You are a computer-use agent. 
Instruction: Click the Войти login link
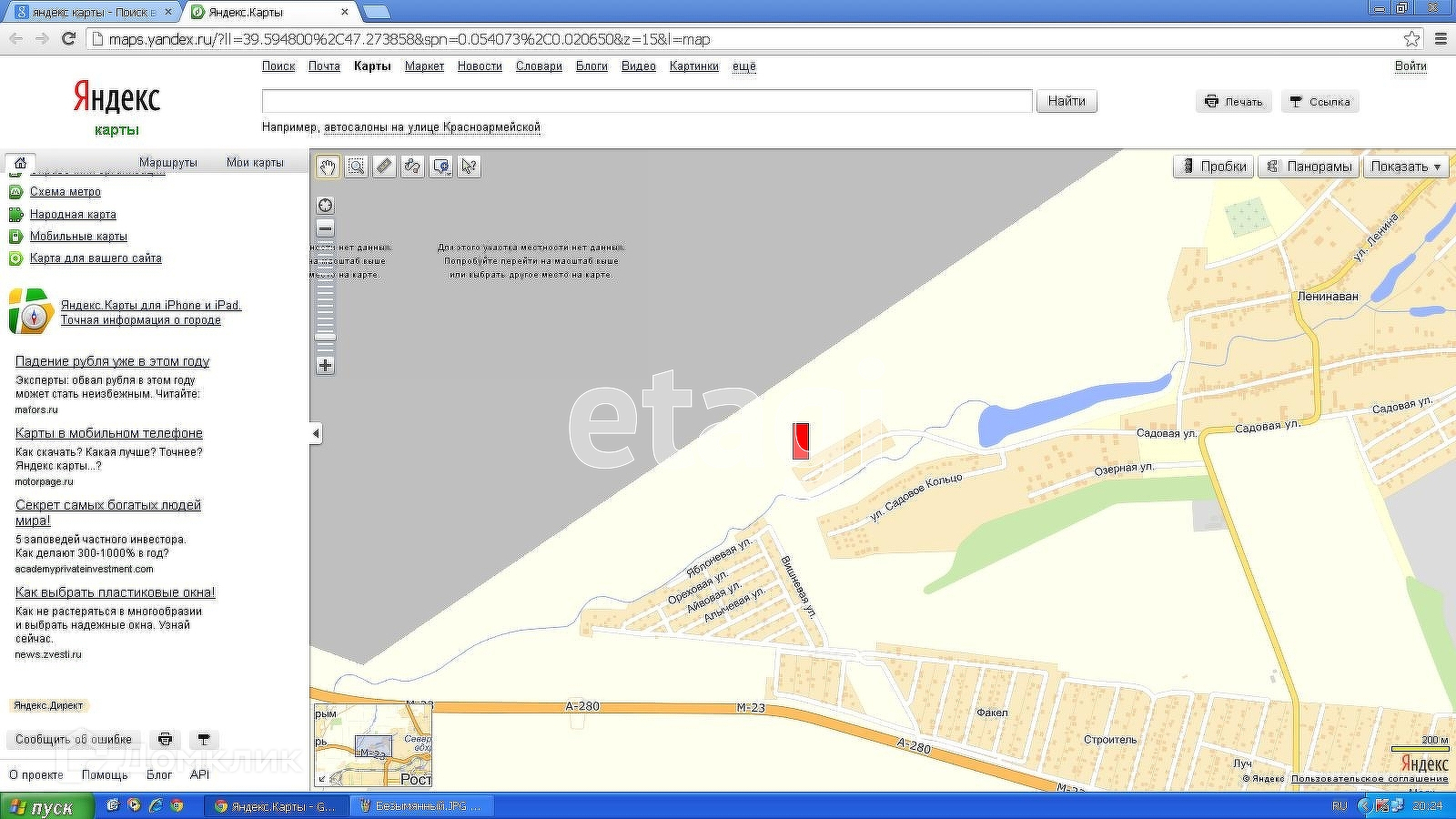(x=1410, y=66)
